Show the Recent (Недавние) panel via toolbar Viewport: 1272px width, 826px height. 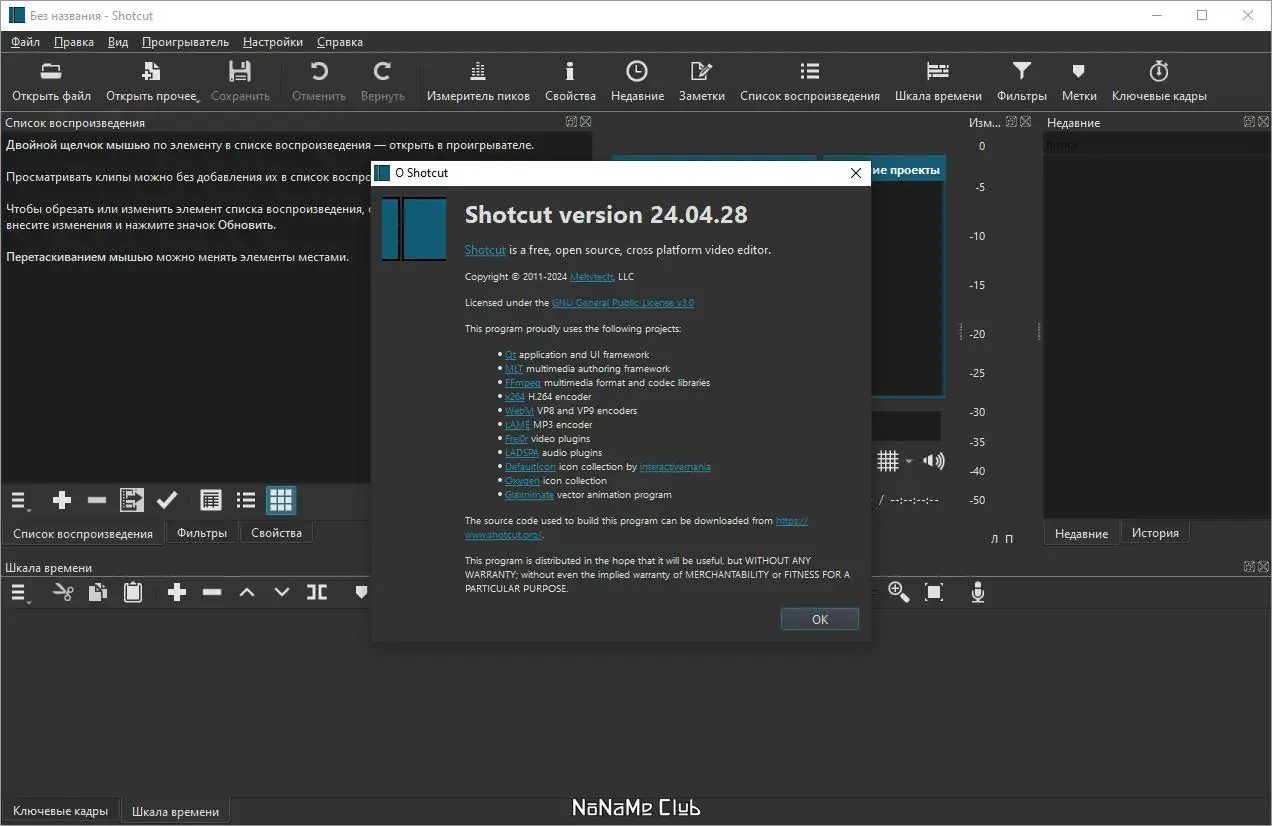point(637,71)
